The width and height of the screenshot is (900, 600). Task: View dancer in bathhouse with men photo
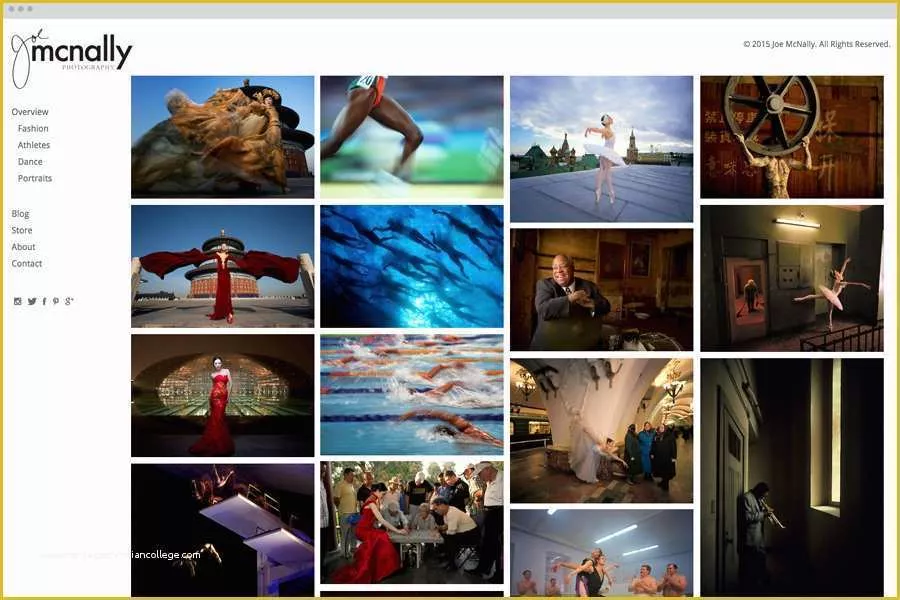(602, 553)
